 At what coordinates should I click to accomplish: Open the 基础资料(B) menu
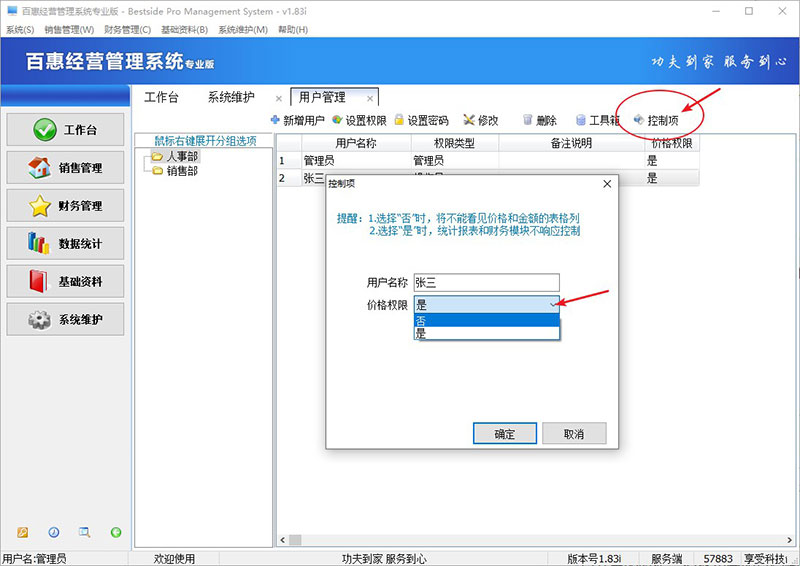click(184, 30)
